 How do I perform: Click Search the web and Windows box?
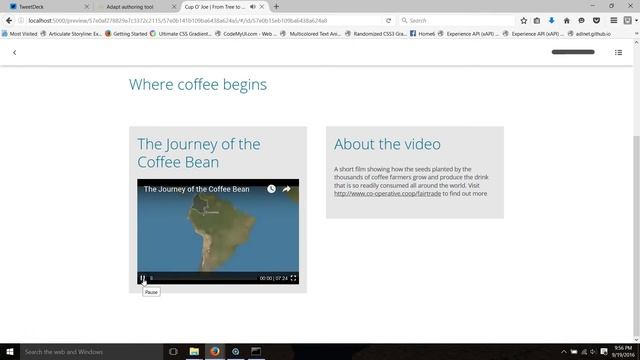click(x=91, y=351)
